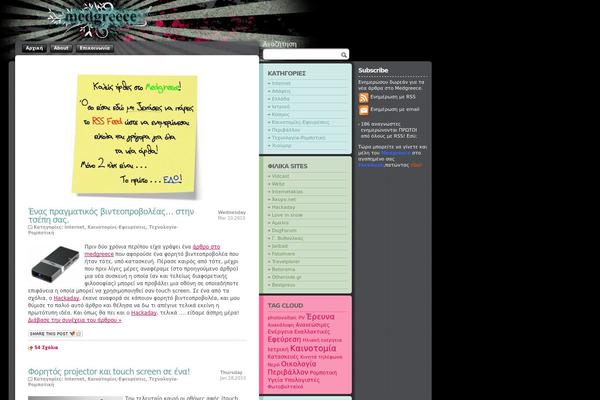Screen dimensions: 600x400
Task: Select the Καινοτομίες-Εφευρέσεις category
Action: (300, 122)
